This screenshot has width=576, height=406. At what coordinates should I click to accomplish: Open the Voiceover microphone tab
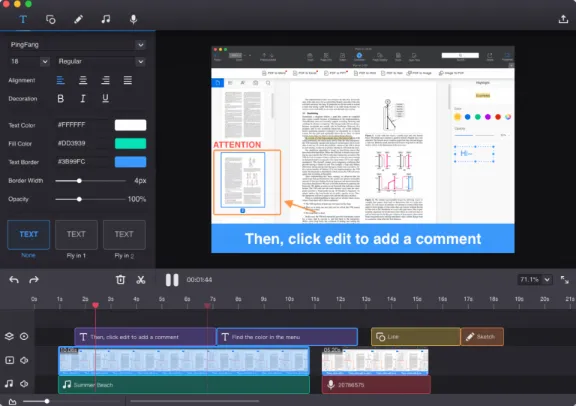coord(133,19)
